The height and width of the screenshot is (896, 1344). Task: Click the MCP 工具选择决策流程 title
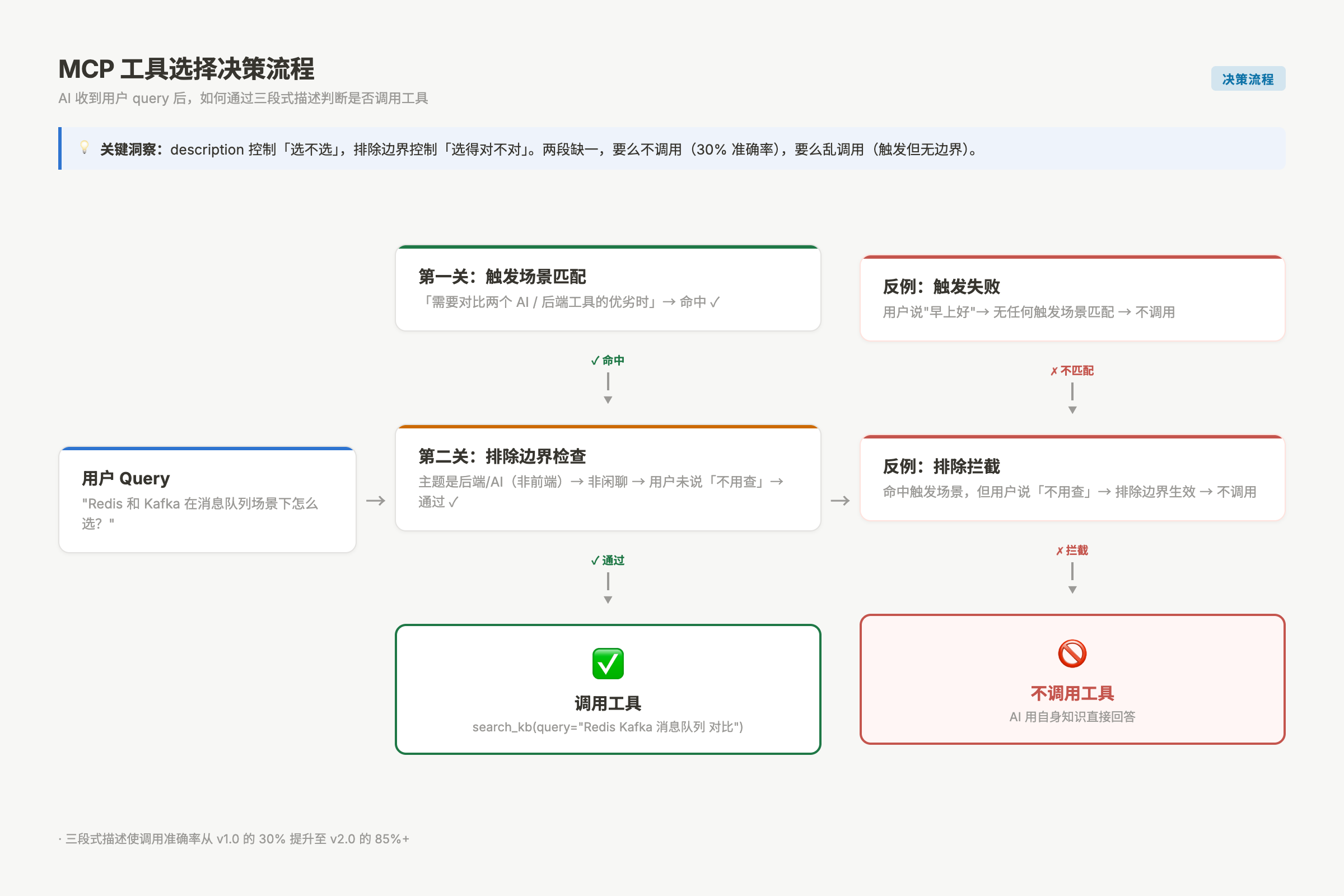tap(186, 69)
